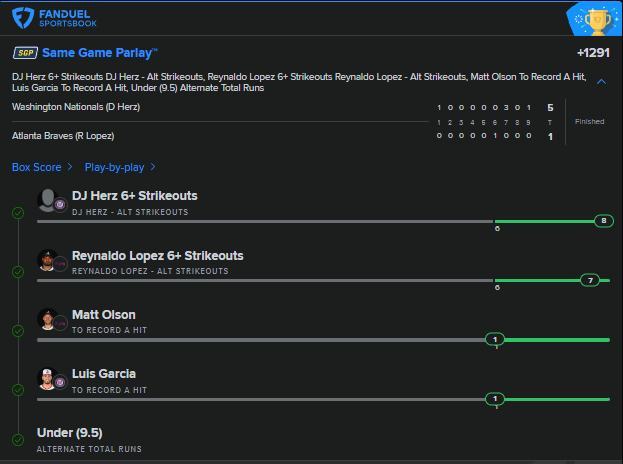623x464 pixels.
Task: Click the Under (9.5) leg title
Action: 70,433
